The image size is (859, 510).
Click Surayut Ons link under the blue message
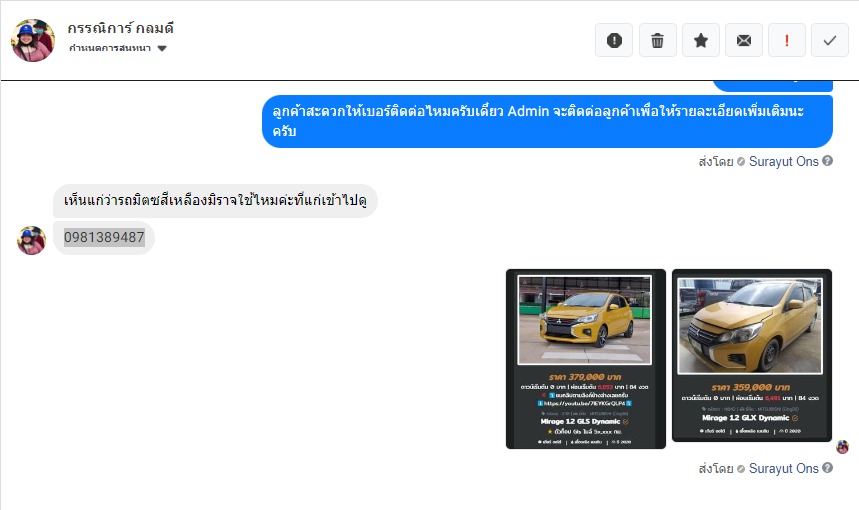[x=783, y=161]
